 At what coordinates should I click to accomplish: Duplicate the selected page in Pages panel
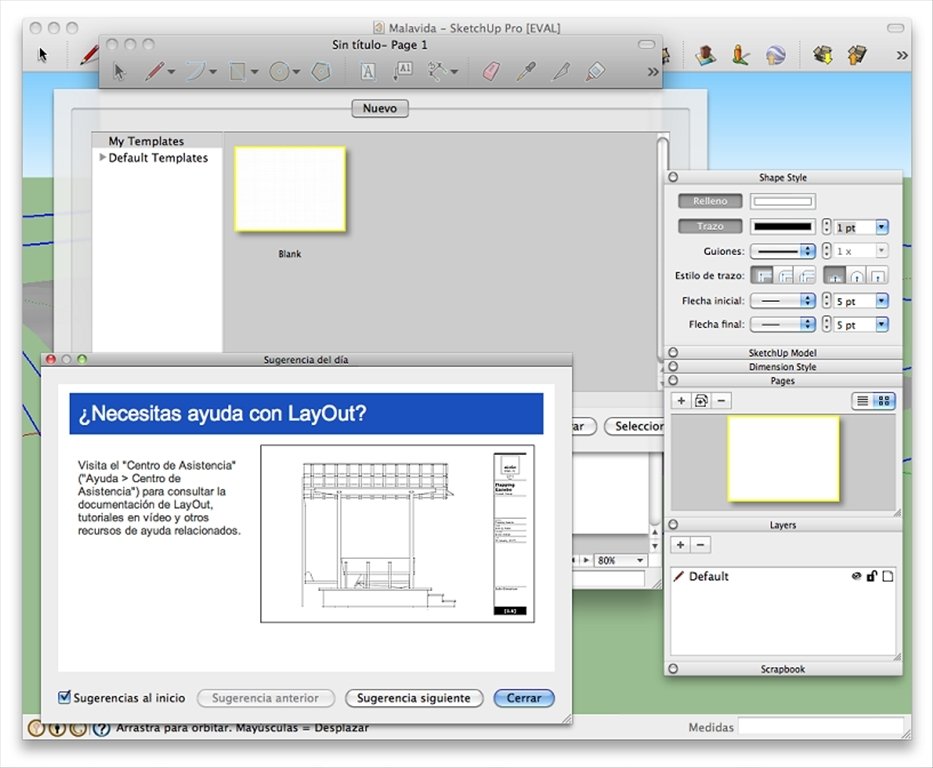(701, 401)
